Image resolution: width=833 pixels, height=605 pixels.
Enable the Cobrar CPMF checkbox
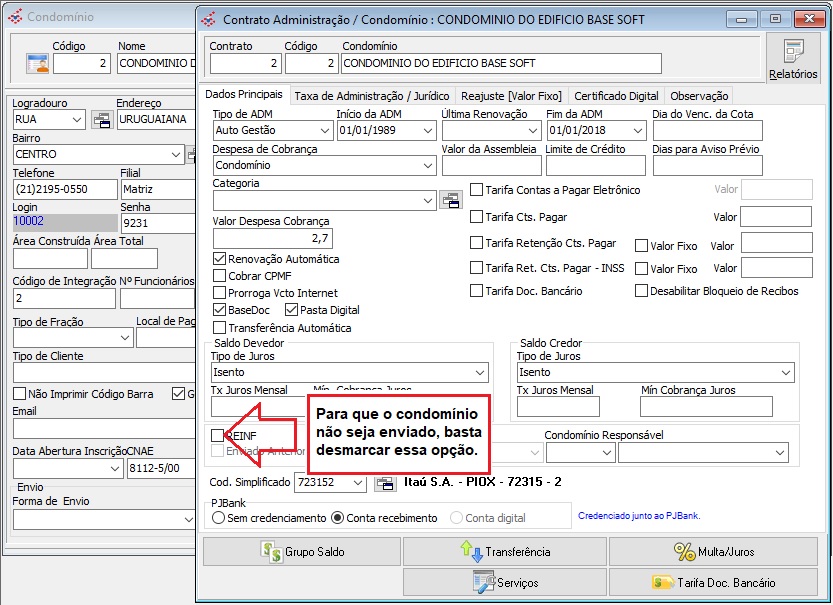coord(219,276)
